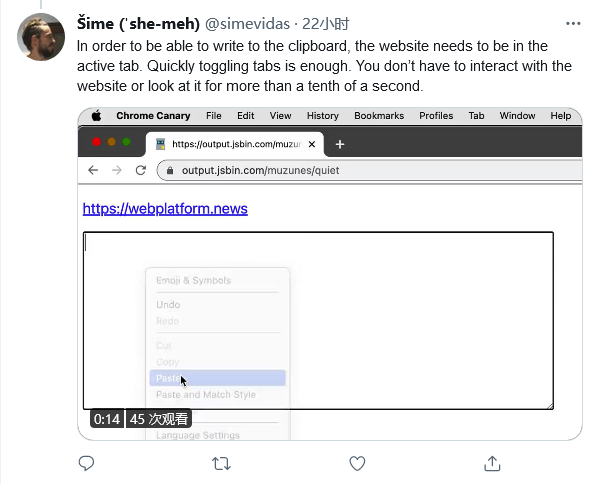Open the @simevidas handle link
This screenshot has width=598, height=484.
pyautogui.click(x=247, y=24)
